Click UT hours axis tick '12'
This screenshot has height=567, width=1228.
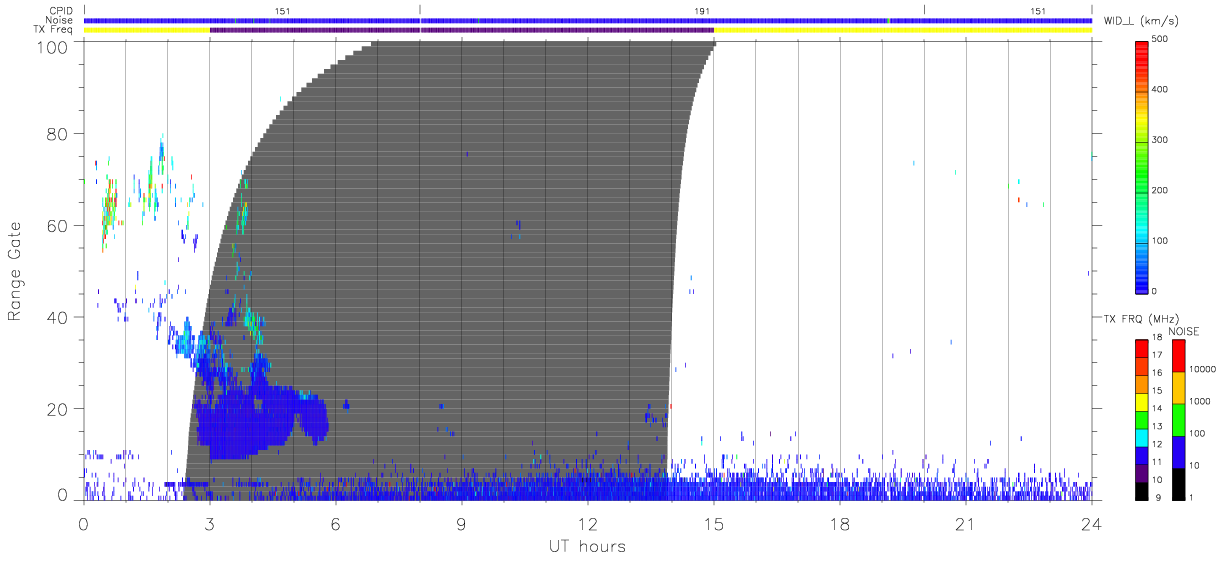tap(588, 524)
